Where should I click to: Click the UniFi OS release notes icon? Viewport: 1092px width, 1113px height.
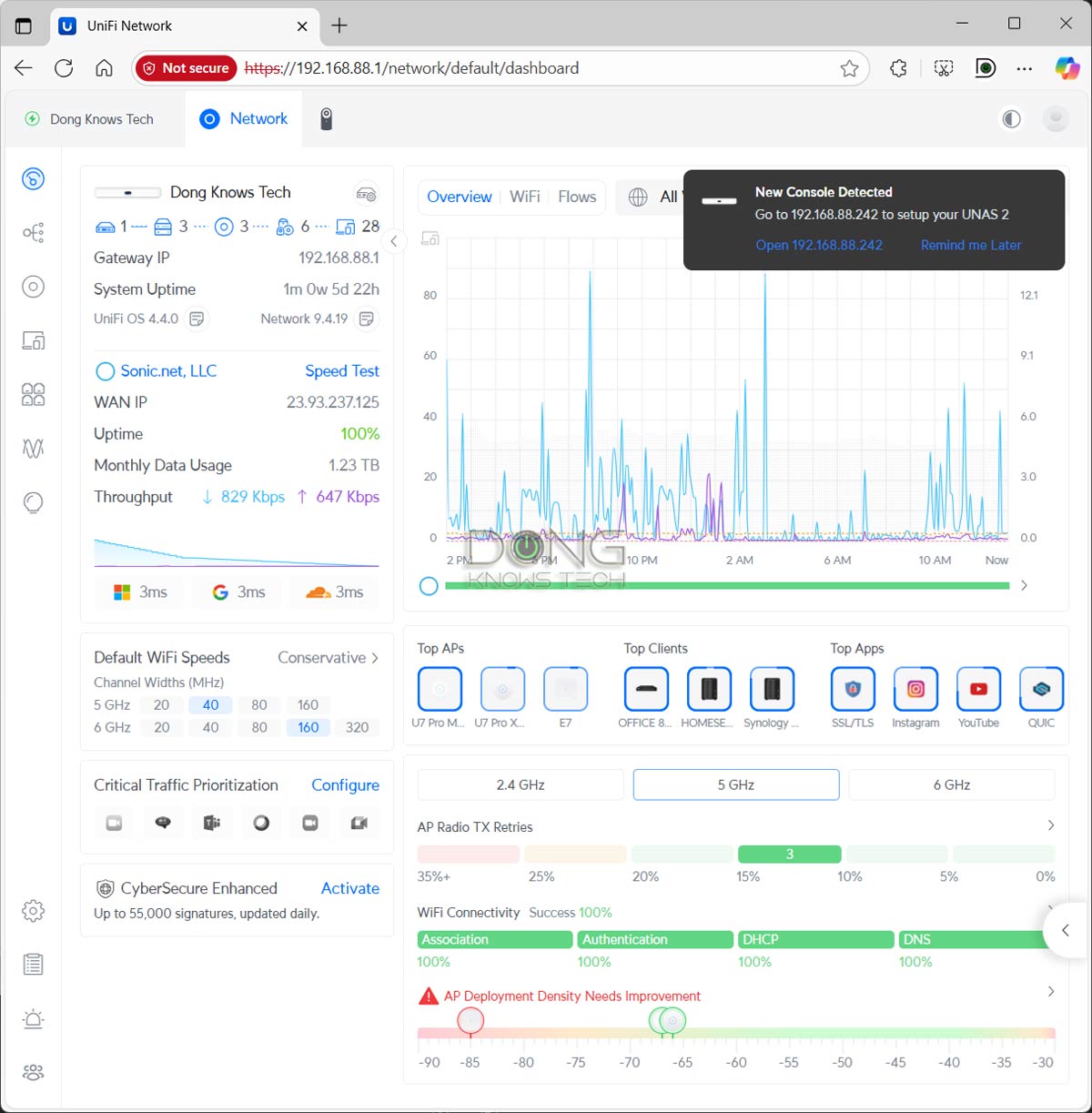click(x=197, y=319)
